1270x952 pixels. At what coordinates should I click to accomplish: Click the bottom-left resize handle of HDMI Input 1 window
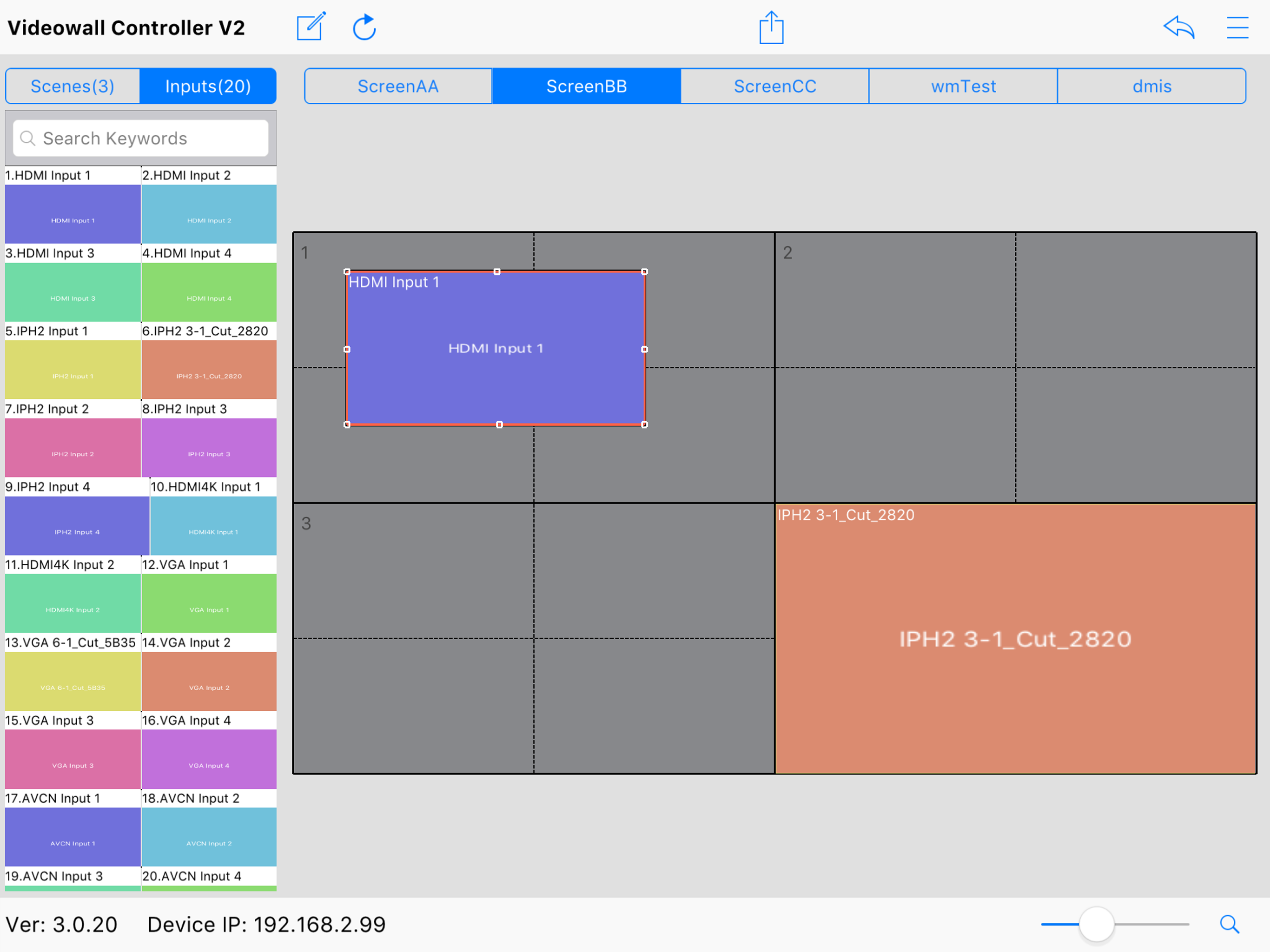[x=347, y=425]
